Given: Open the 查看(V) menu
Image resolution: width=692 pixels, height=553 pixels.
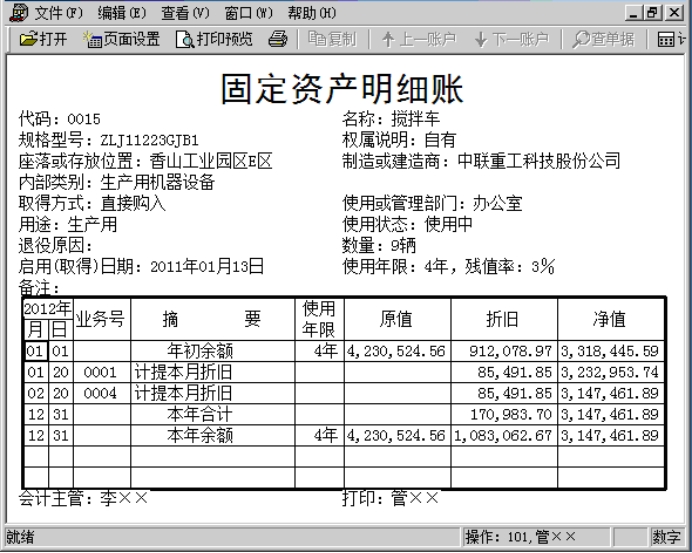Looking at the screenshot, I should (x=186, y=13).
